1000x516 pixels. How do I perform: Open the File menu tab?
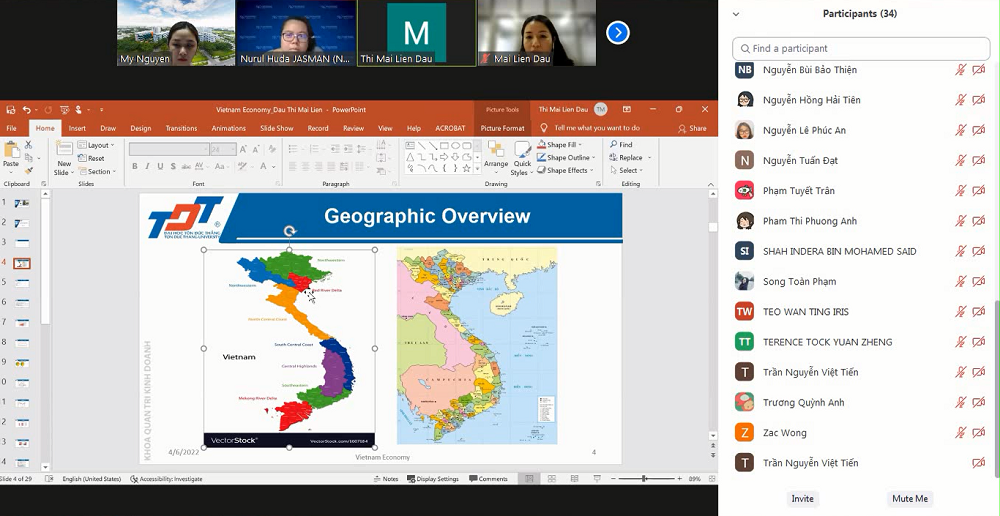coord(11,128)
